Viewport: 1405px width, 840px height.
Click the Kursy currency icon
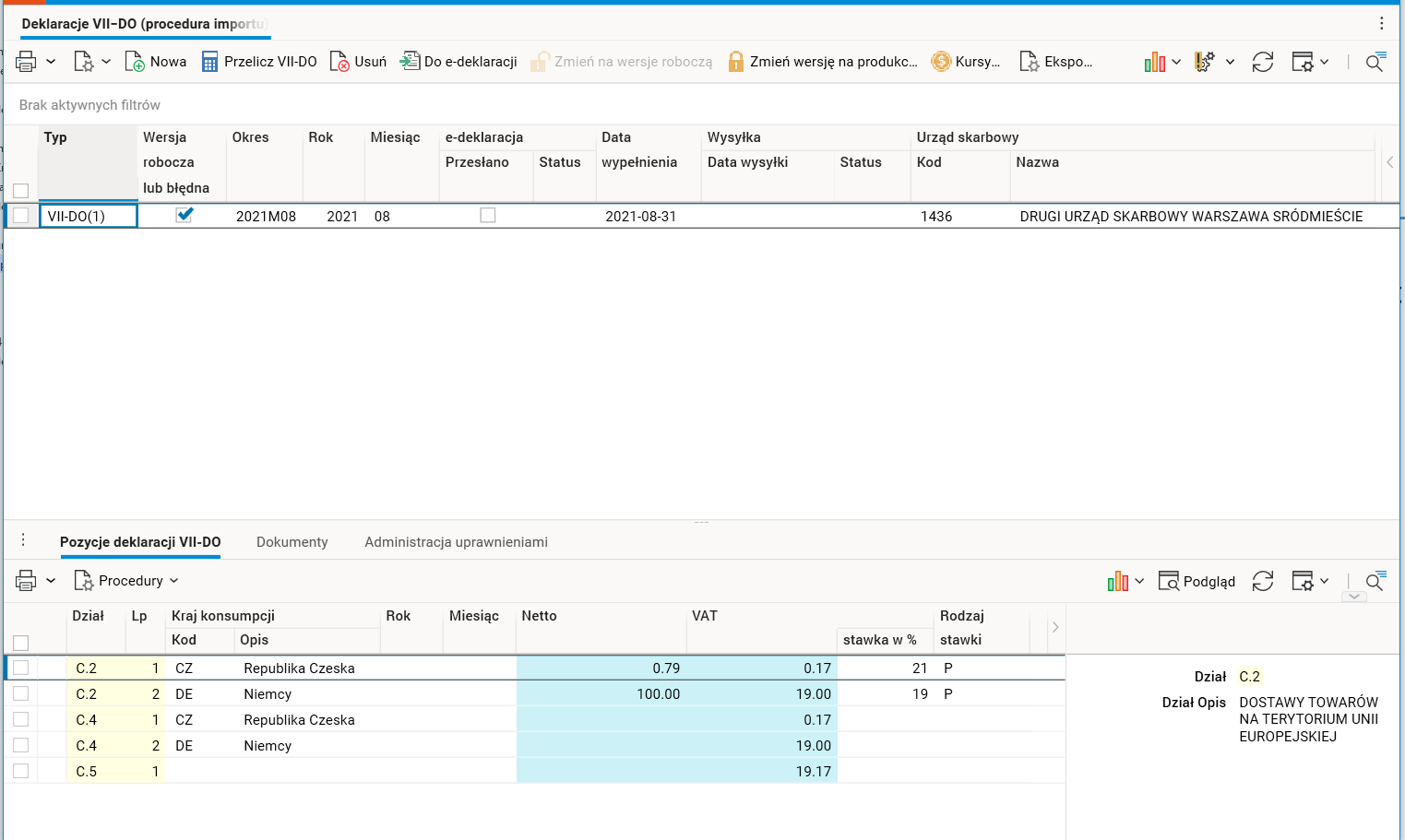[x=941, y=62]
